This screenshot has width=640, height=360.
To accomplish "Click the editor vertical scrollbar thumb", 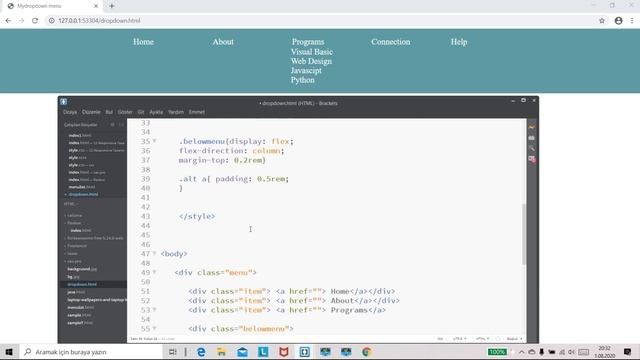I will pyautogui.click(x=524, y=234).
